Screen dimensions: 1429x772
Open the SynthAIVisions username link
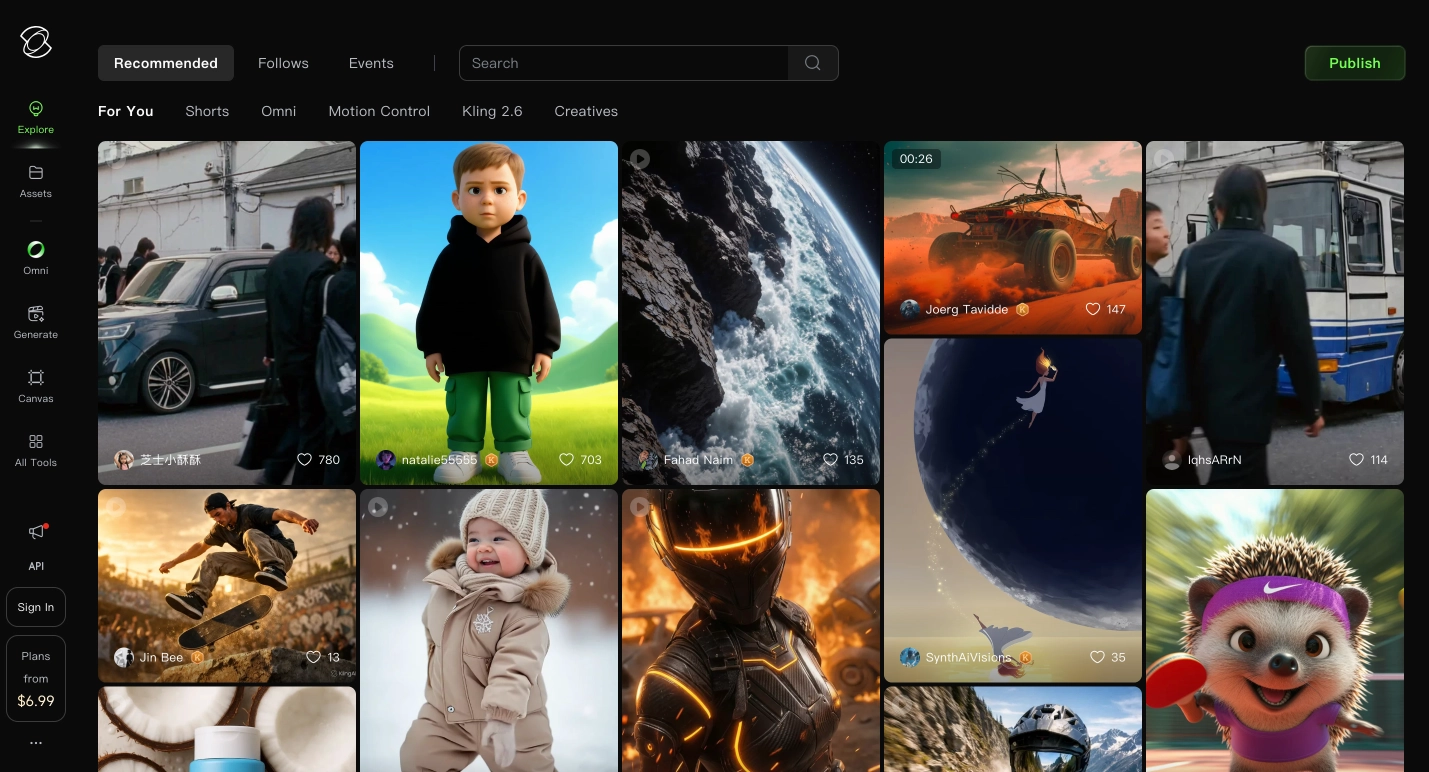click(x=969, y=657)
